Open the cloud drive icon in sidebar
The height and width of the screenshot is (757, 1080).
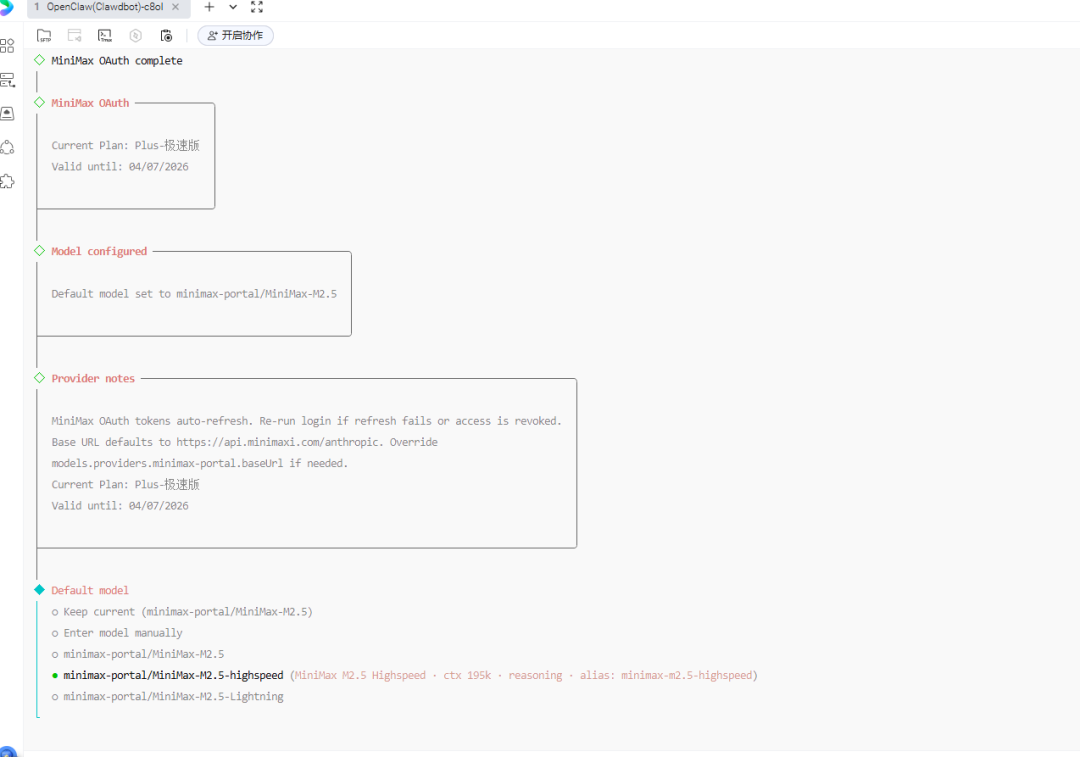tap(8, 113)
